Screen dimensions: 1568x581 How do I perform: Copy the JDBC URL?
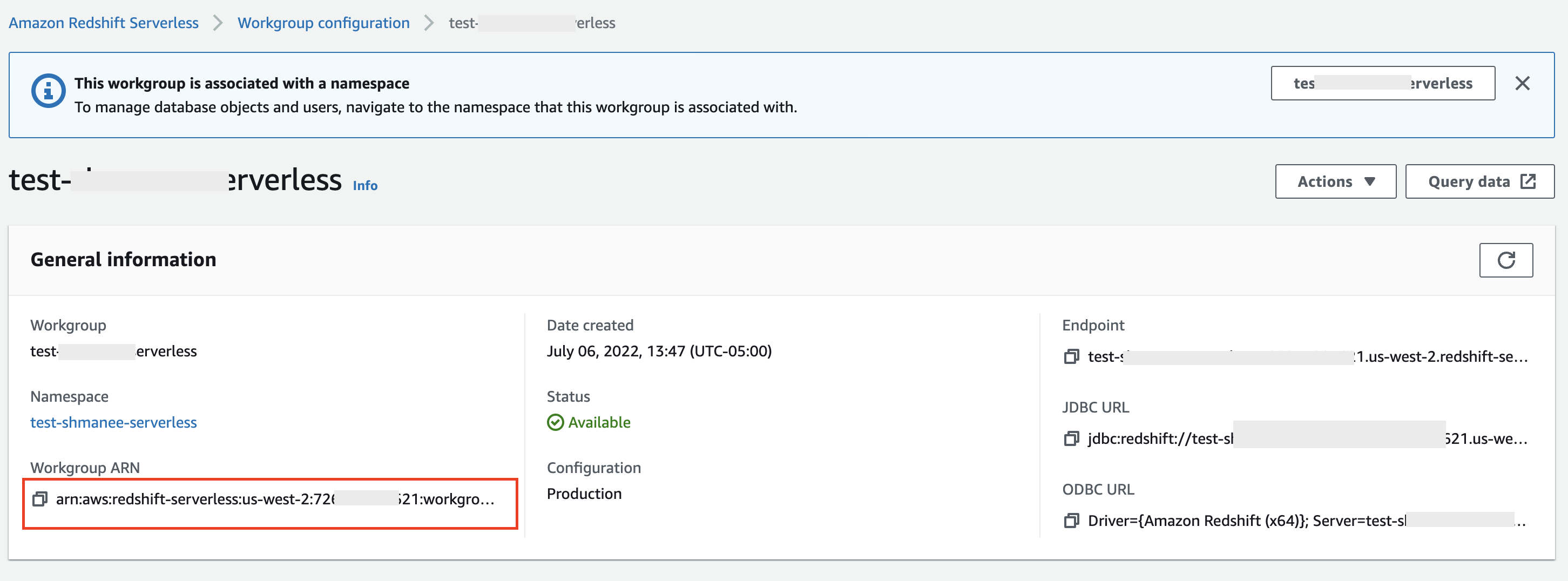point(1071,438)
